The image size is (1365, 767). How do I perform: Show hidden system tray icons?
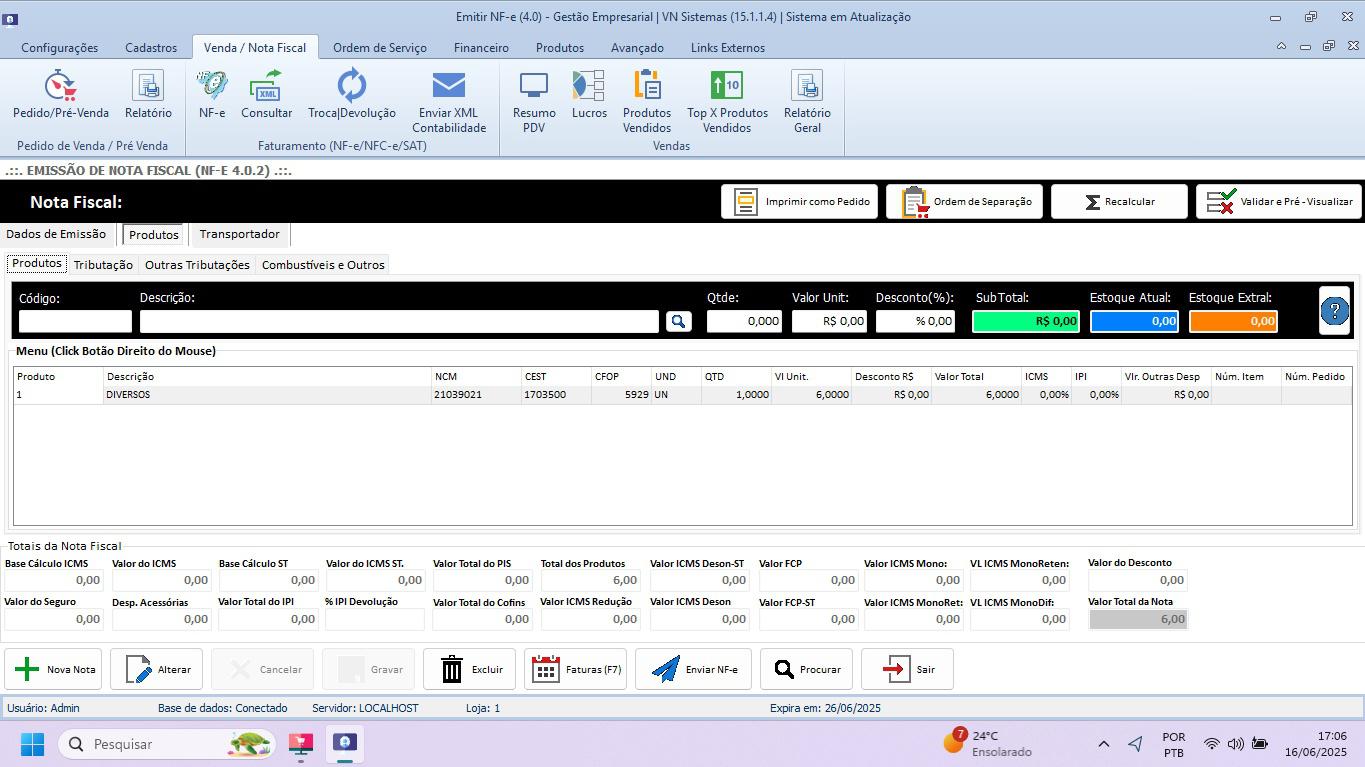pos(1103,744)
